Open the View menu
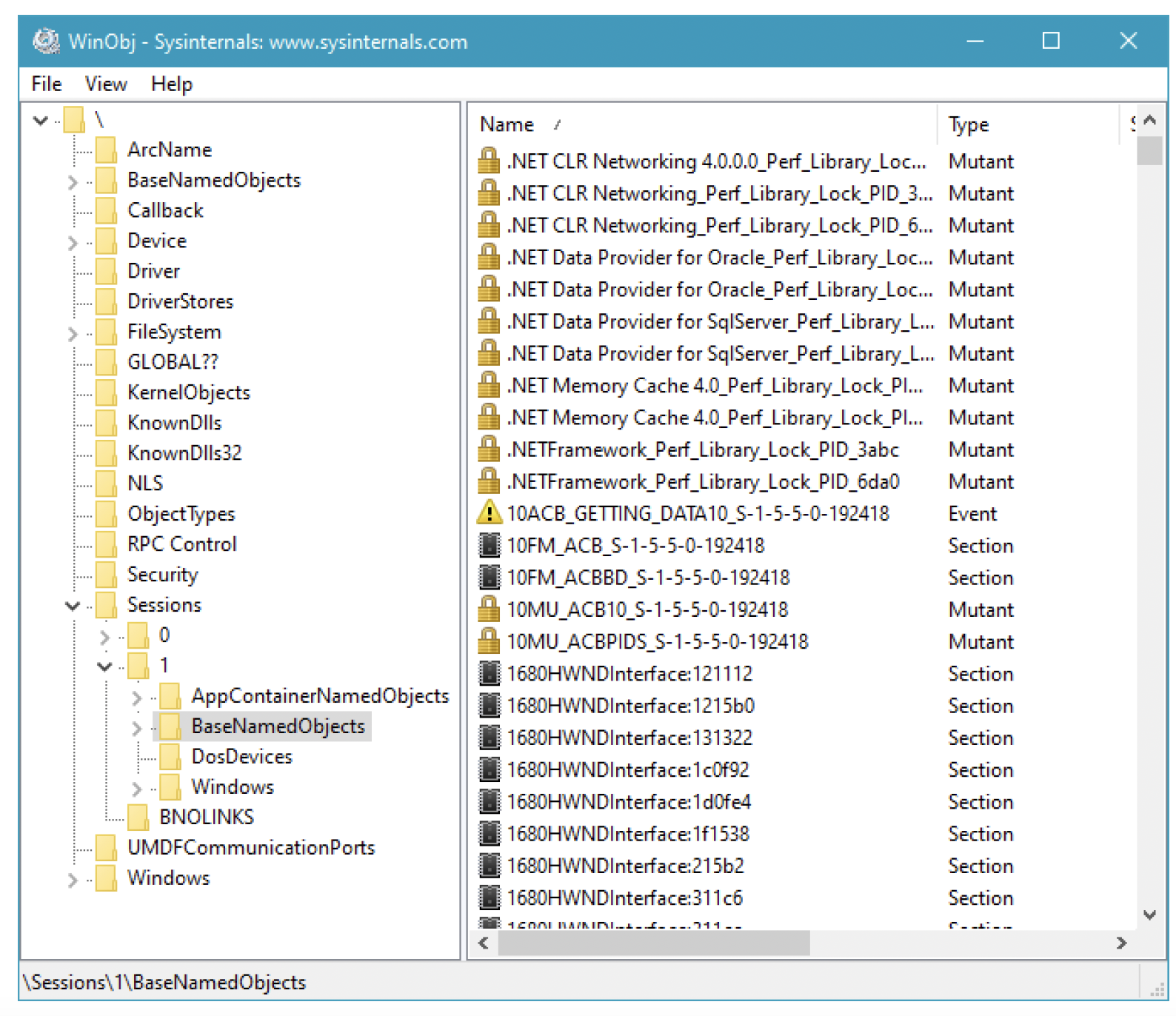 [106, 84]
